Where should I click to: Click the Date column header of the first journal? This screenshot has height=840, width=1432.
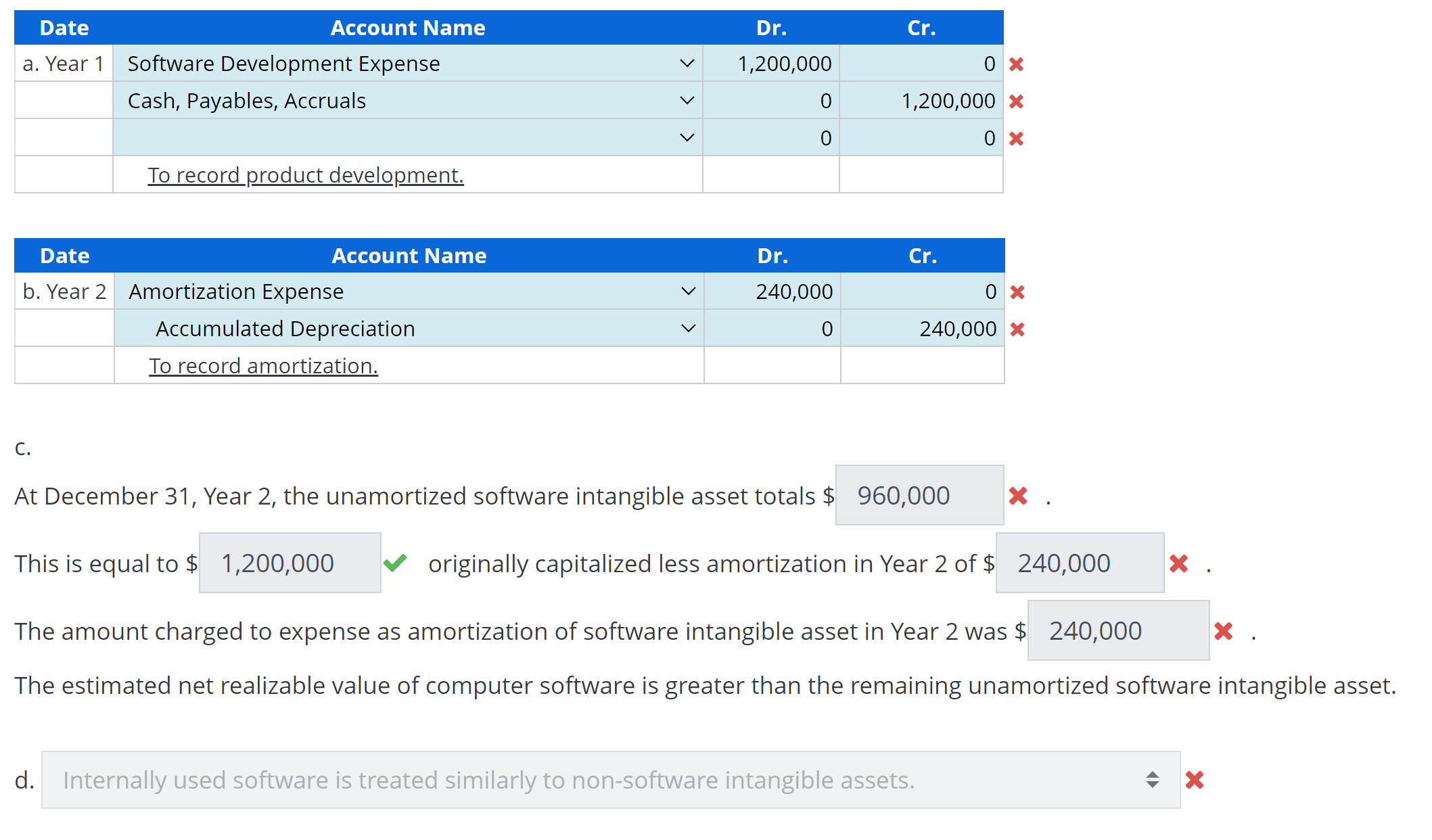(64, 28)
